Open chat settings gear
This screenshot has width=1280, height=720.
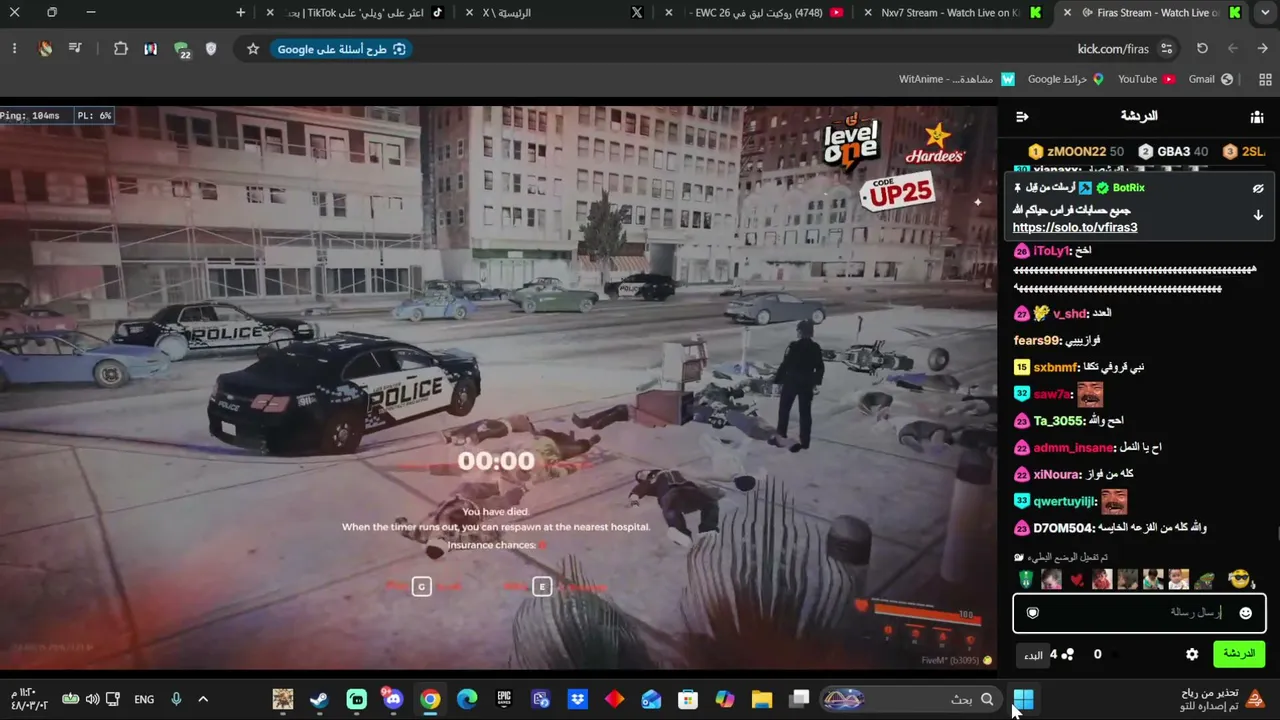click(x=1192, y=654)
